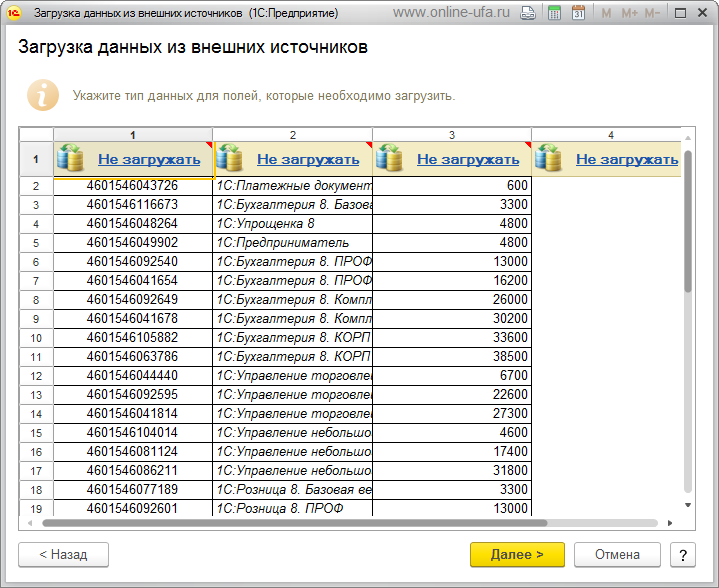Click the M memory button

pos(606,13)
